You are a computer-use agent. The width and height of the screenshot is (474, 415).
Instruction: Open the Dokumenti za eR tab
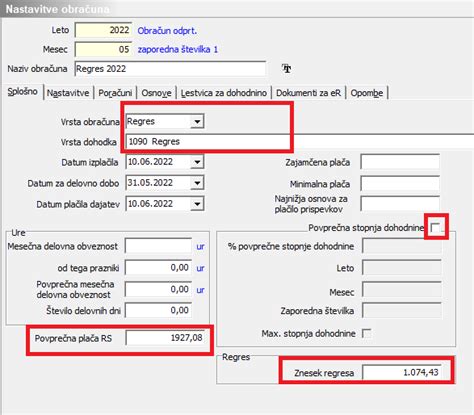(308, 93)
